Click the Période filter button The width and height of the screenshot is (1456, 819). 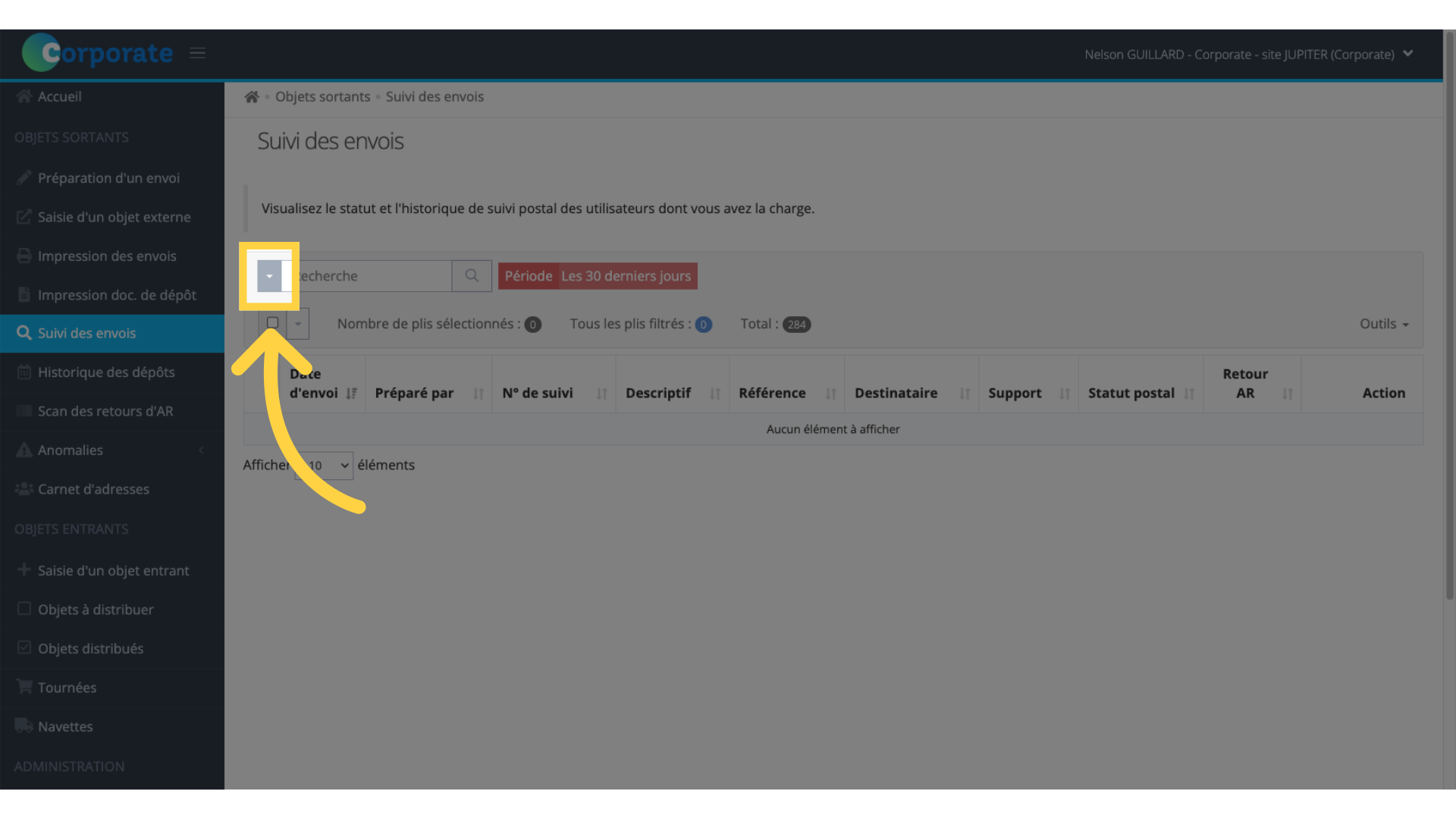point(596,276)
